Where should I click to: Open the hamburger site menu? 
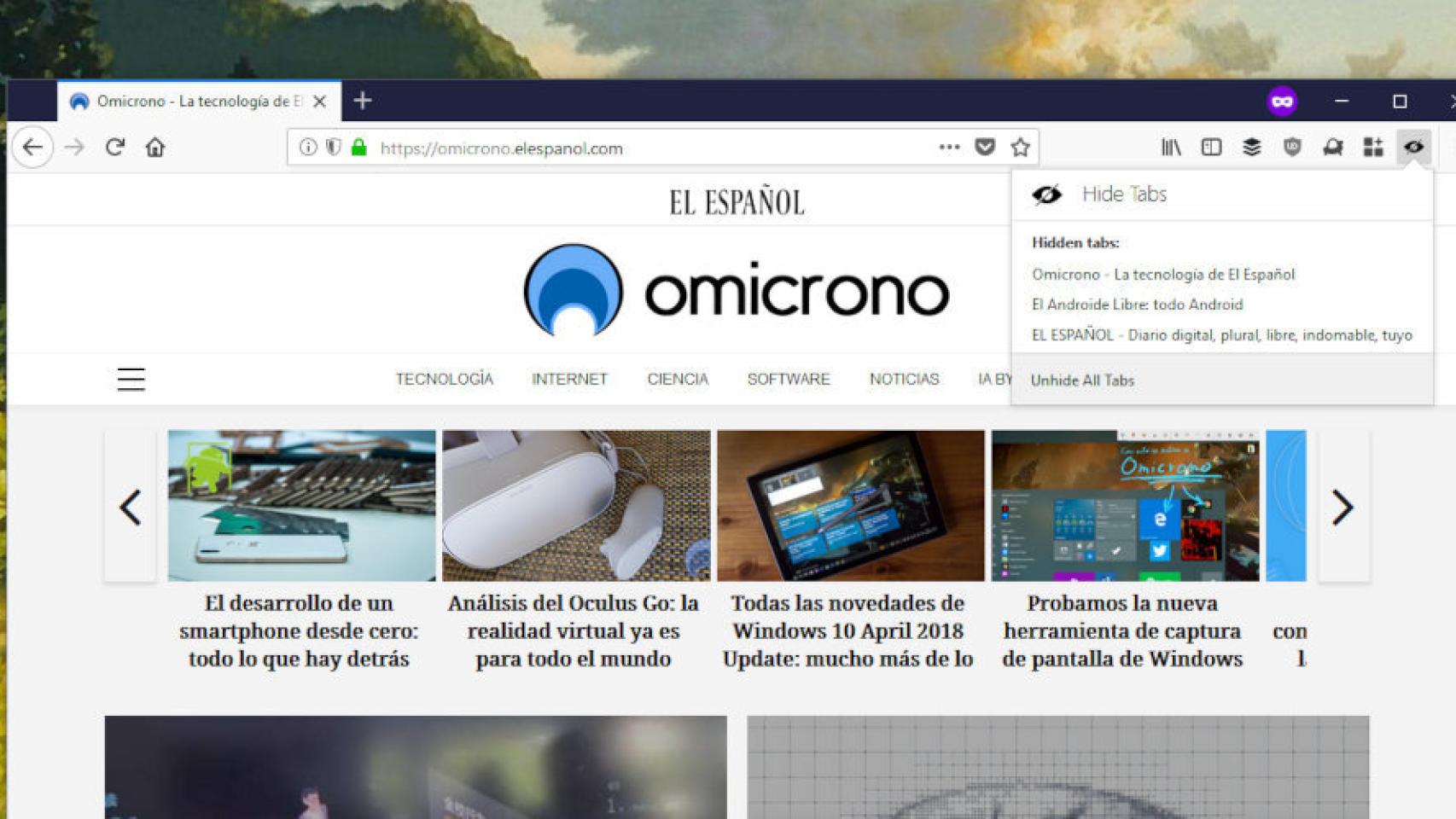click(131, 379)
